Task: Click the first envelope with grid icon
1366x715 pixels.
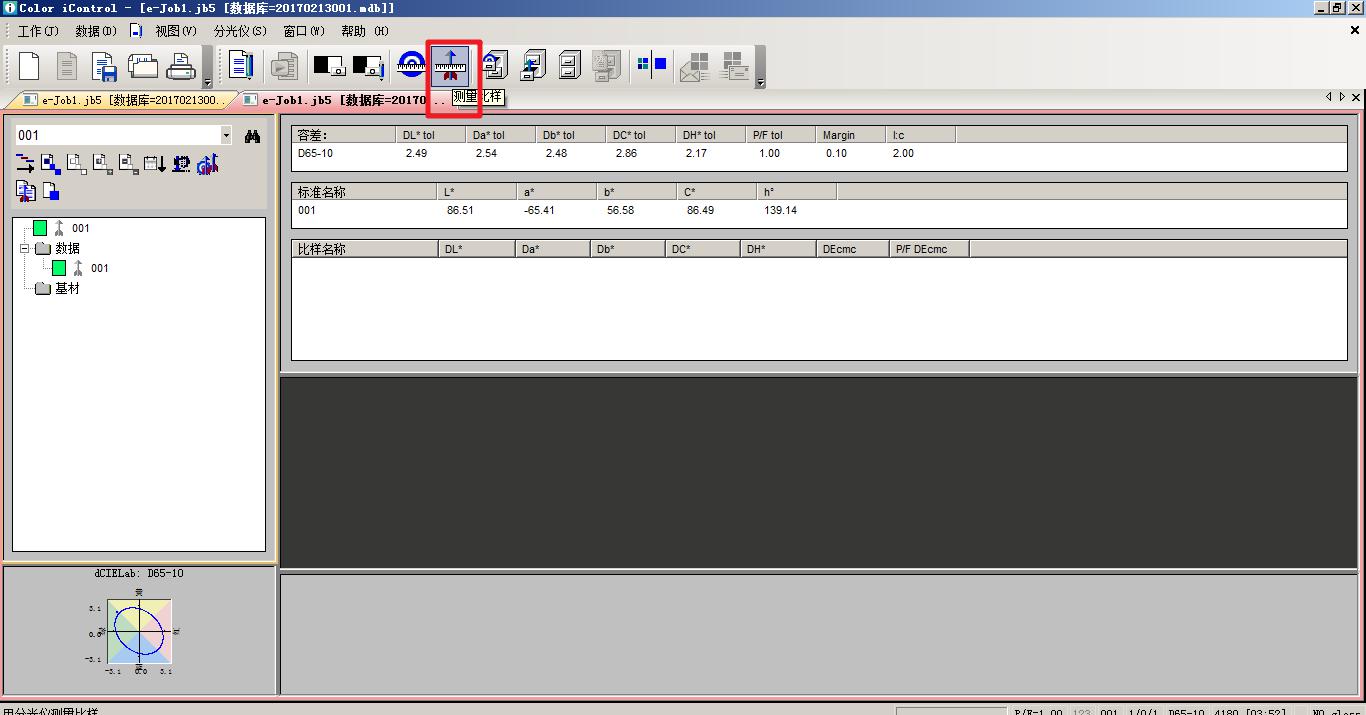Action: coord(694,67)
